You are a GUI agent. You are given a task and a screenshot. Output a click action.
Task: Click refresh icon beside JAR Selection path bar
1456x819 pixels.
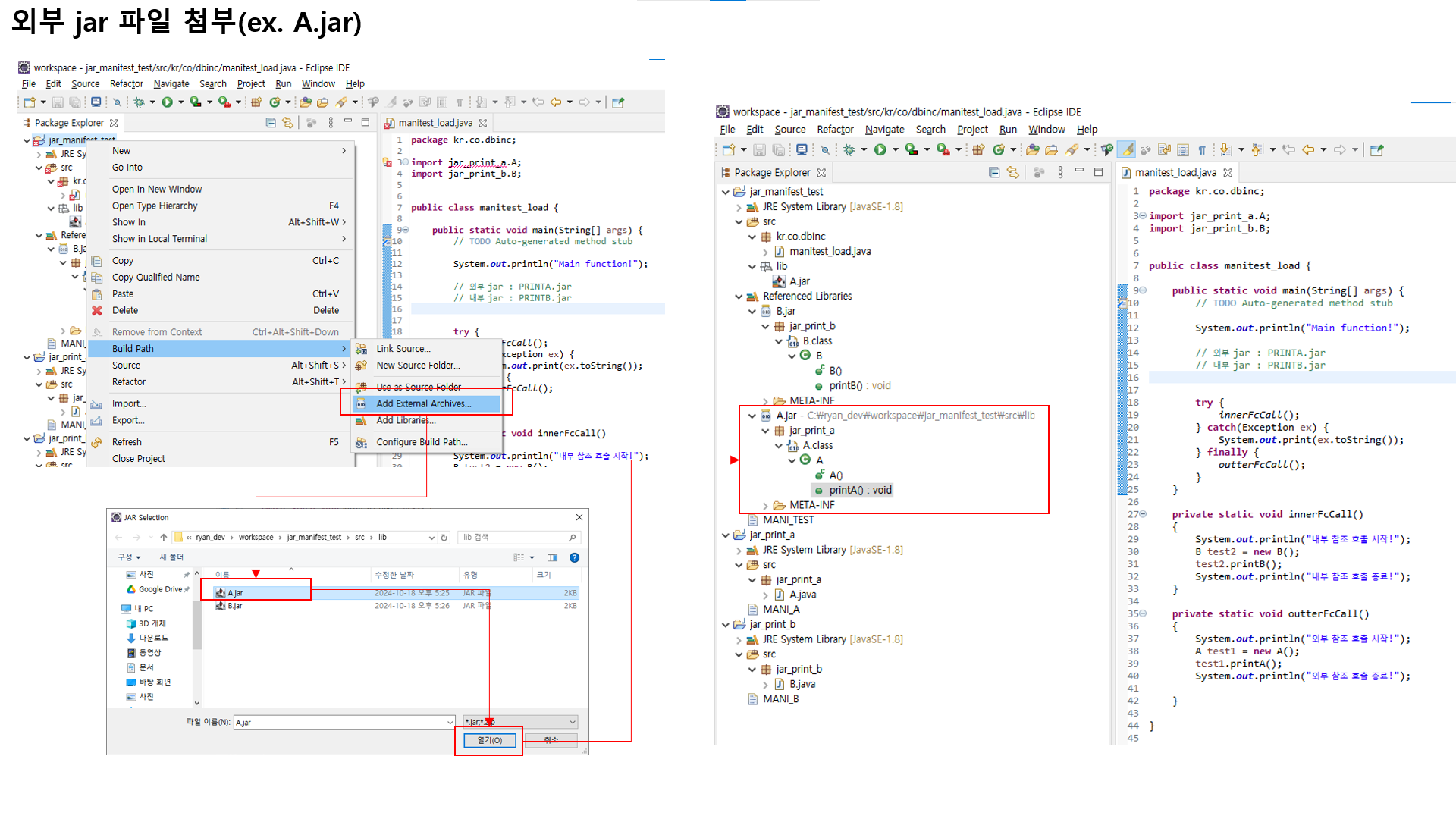[444, 538]
